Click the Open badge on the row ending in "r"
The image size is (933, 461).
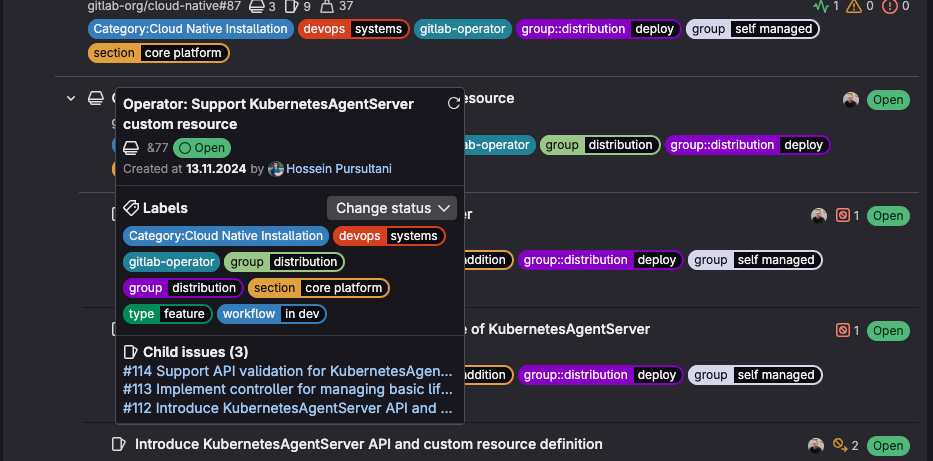(888, 215)
